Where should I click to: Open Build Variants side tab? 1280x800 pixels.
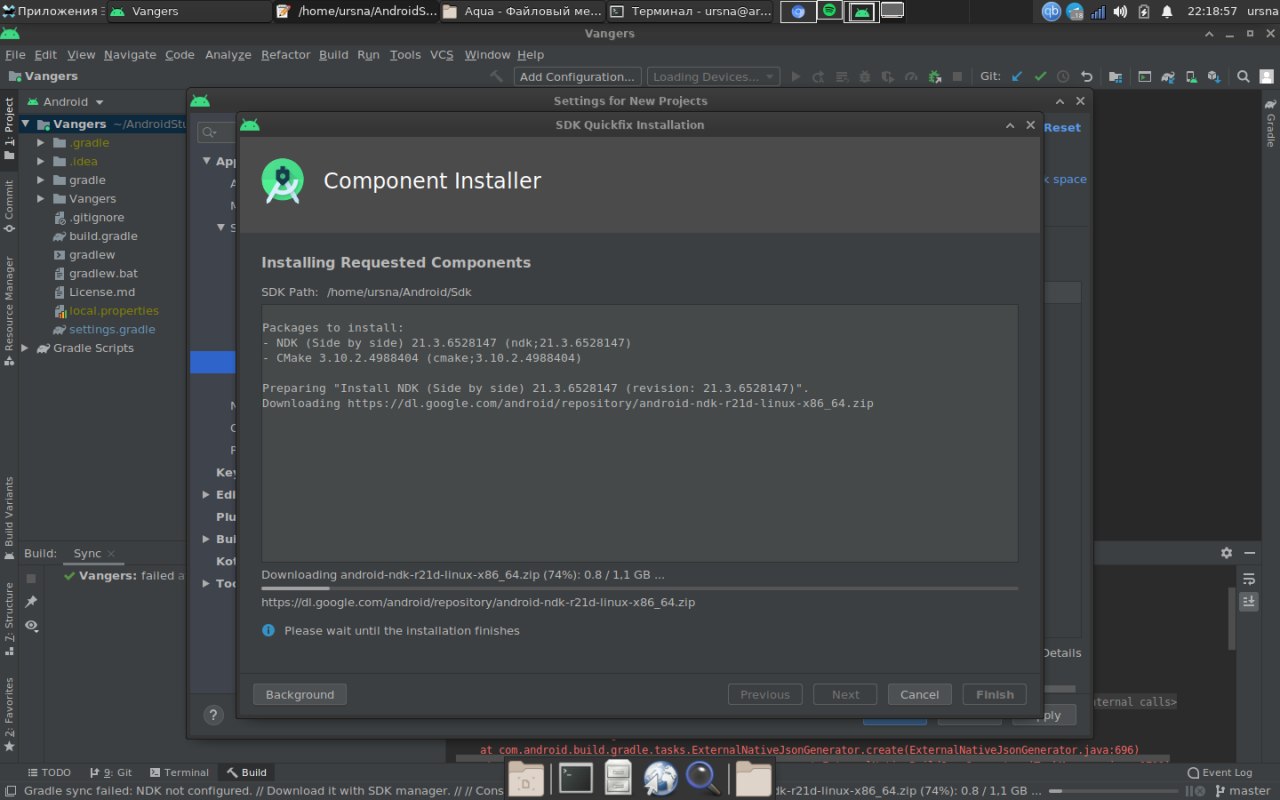coord(9,518)
